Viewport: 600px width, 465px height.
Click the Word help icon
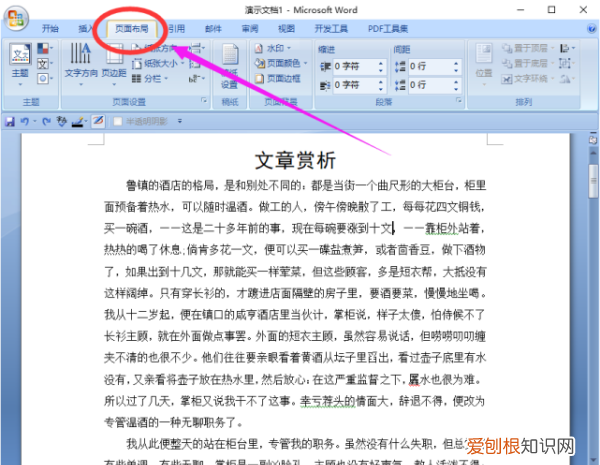pos(591,28)
